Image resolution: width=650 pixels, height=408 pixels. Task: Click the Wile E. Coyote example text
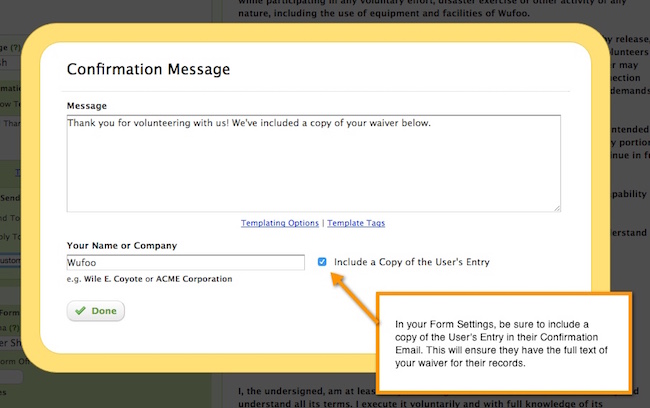[x=113, y=279]
